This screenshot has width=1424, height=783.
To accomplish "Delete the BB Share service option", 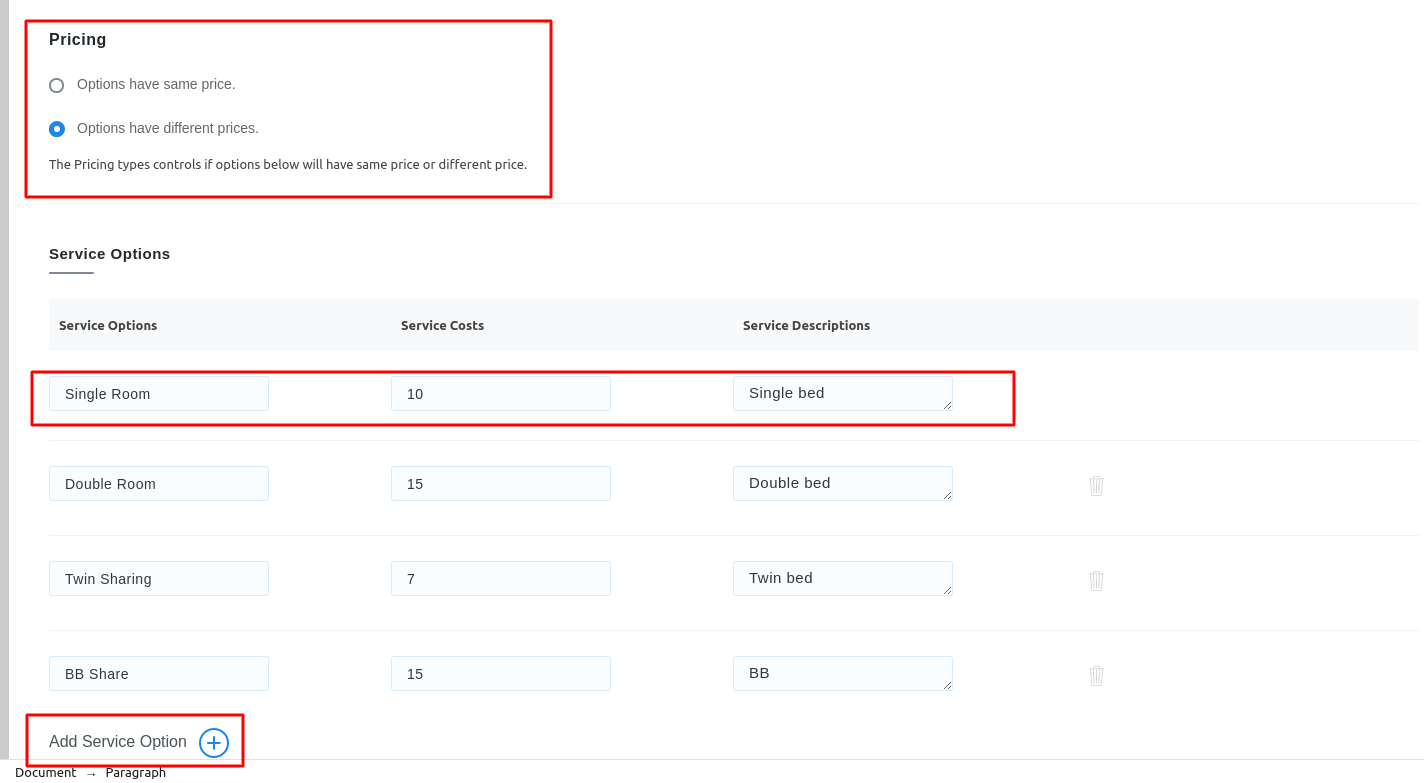I will point(1096,675).
